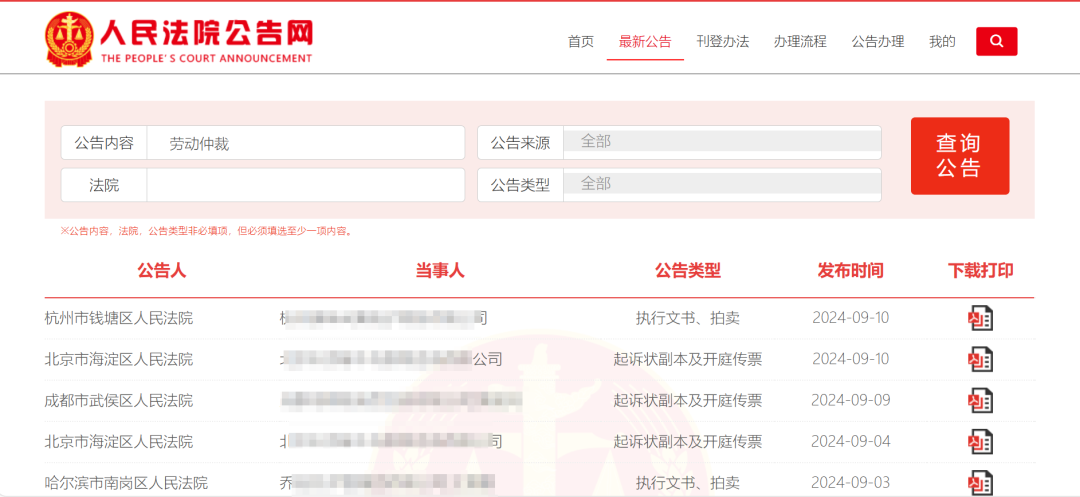
Task: Open the 公告来源 dropdown
Action: tap(722, 140)
